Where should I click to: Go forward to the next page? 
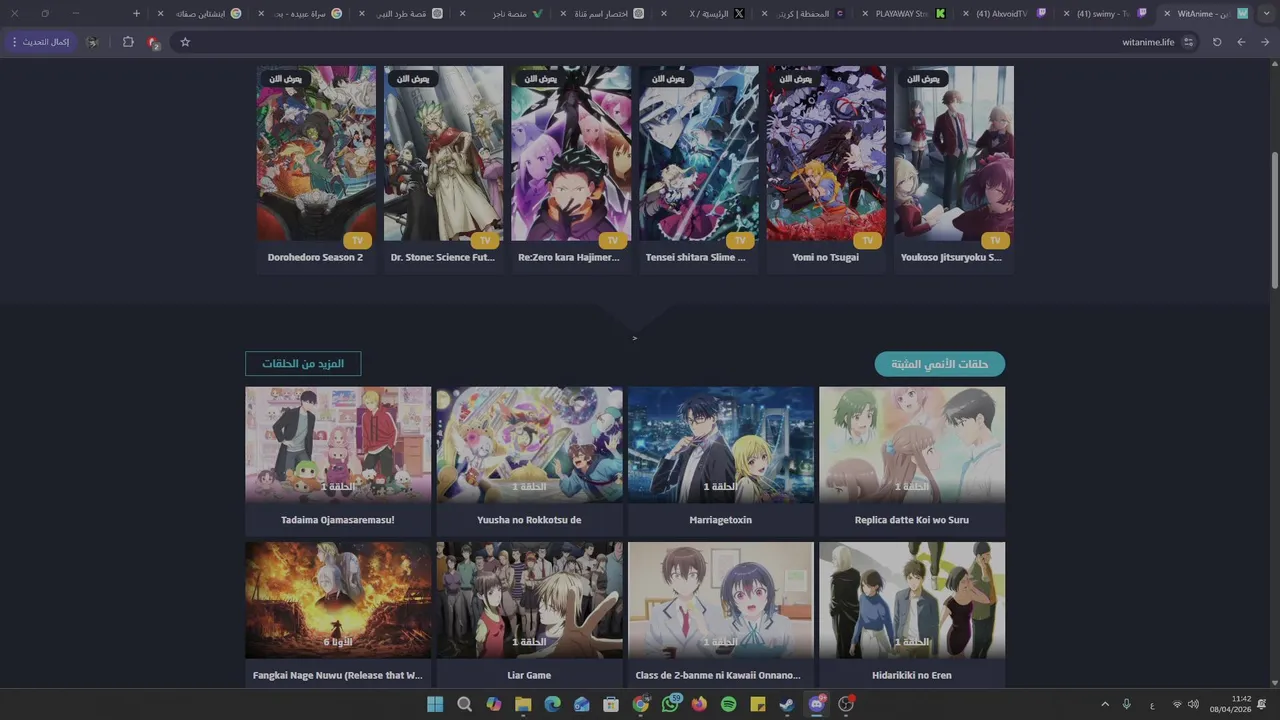1241,42
